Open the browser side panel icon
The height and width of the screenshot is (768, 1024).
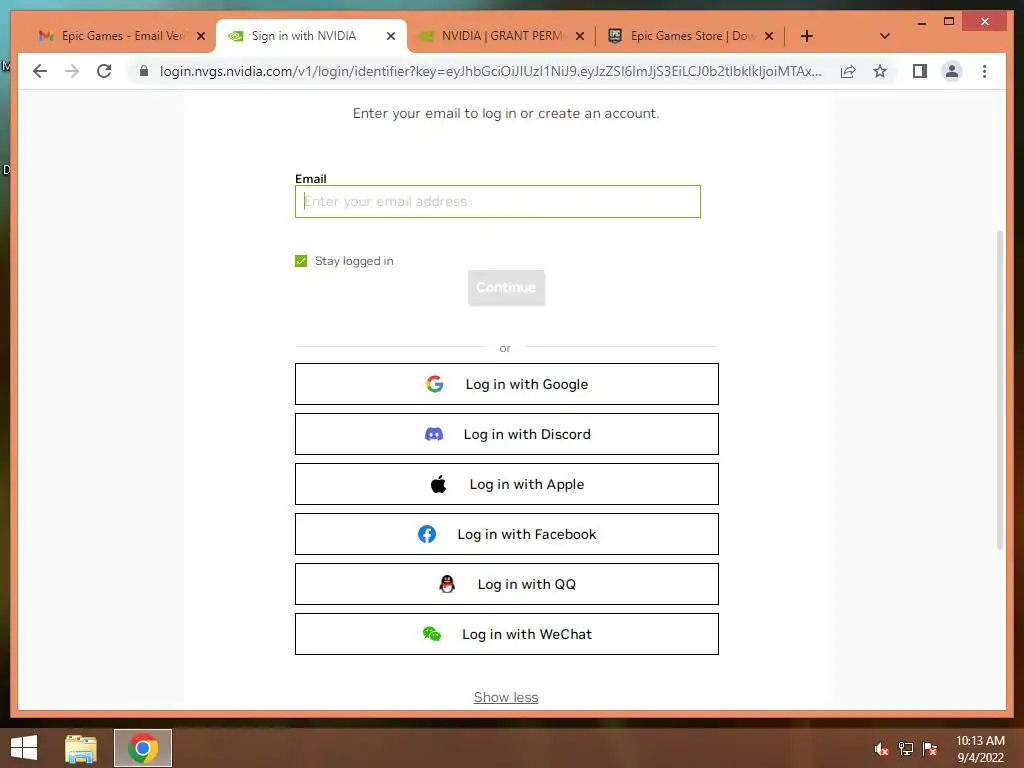920,71
